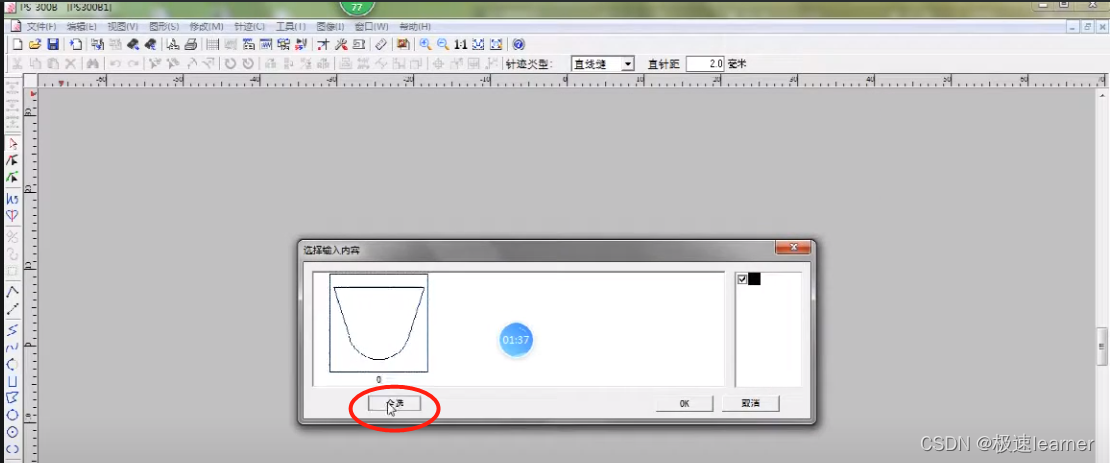This screenshot has width=1110, height=463.
Task: Open the 编辑(E) menu
Action: tap(81, 26)
